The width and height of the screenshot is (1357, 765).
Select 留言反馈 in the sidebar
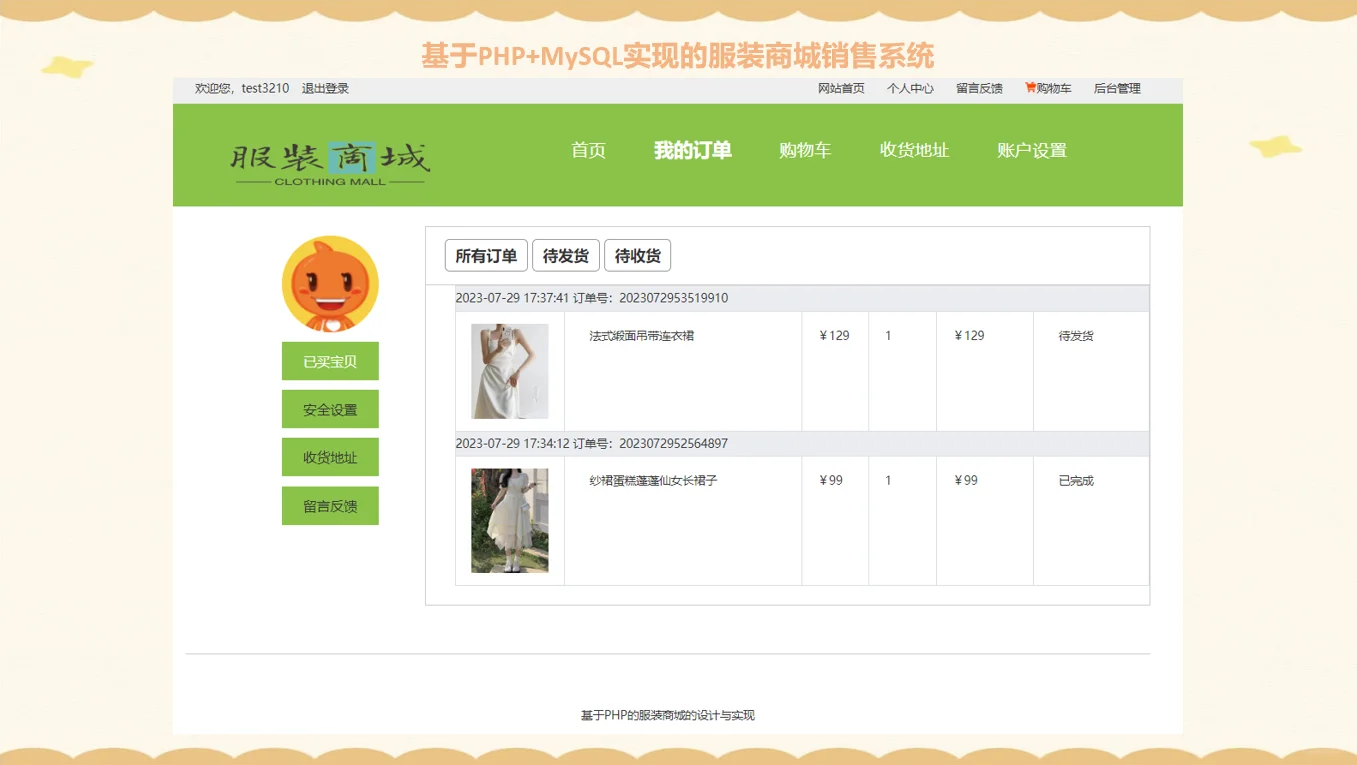[x=330, y=505]
